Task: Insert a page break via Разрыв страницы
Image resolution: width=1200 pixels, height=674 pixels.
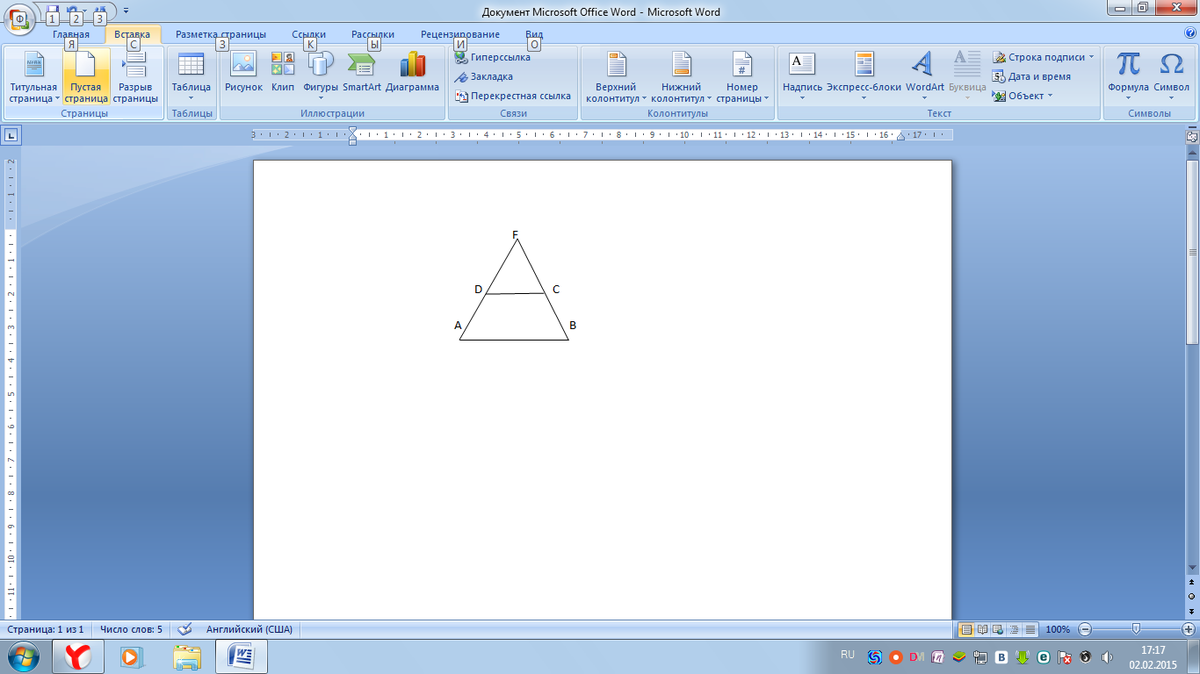Action: (134, 80)
